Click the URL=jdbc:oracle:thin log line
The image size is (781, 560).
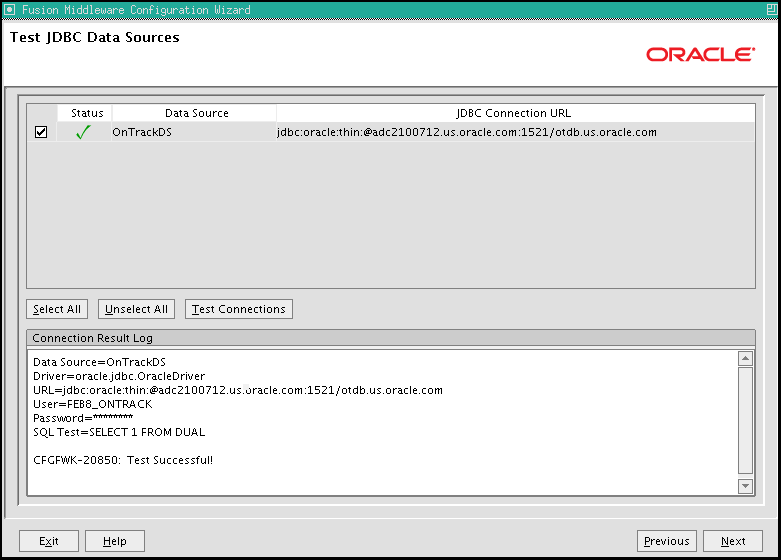[x=238, y=390]
